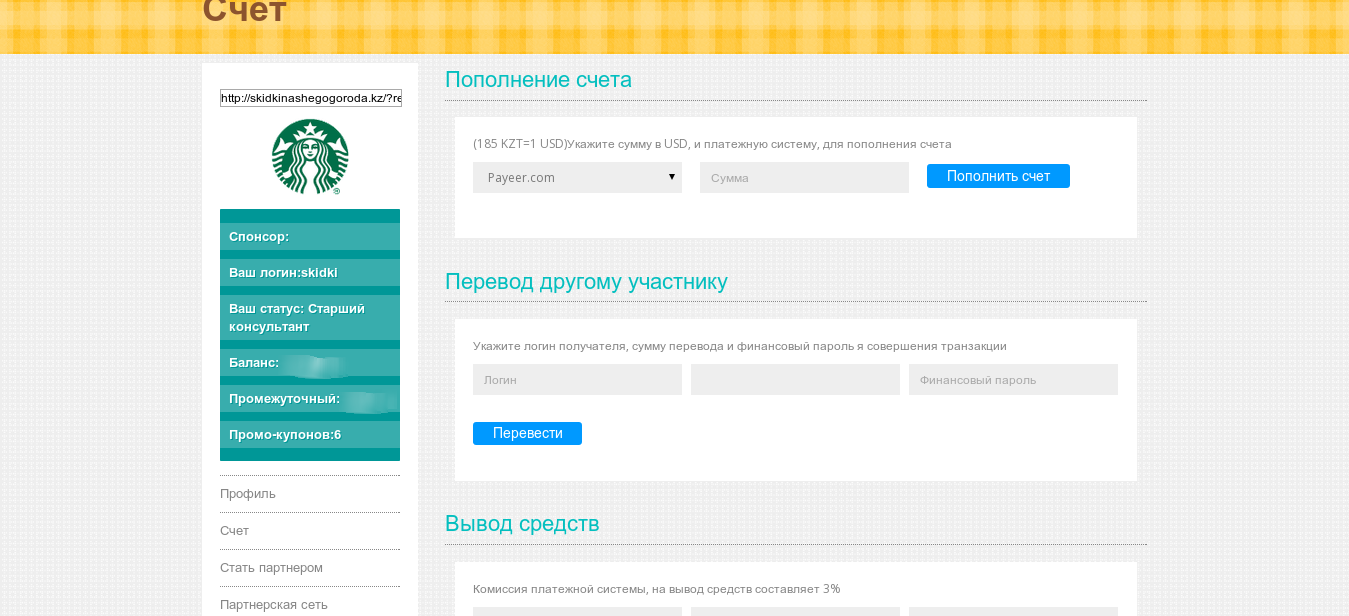The height and width of the screenshot is (616, 1349).
Task: Click the 3% withdrawal commission note
Action: point(657,589)
